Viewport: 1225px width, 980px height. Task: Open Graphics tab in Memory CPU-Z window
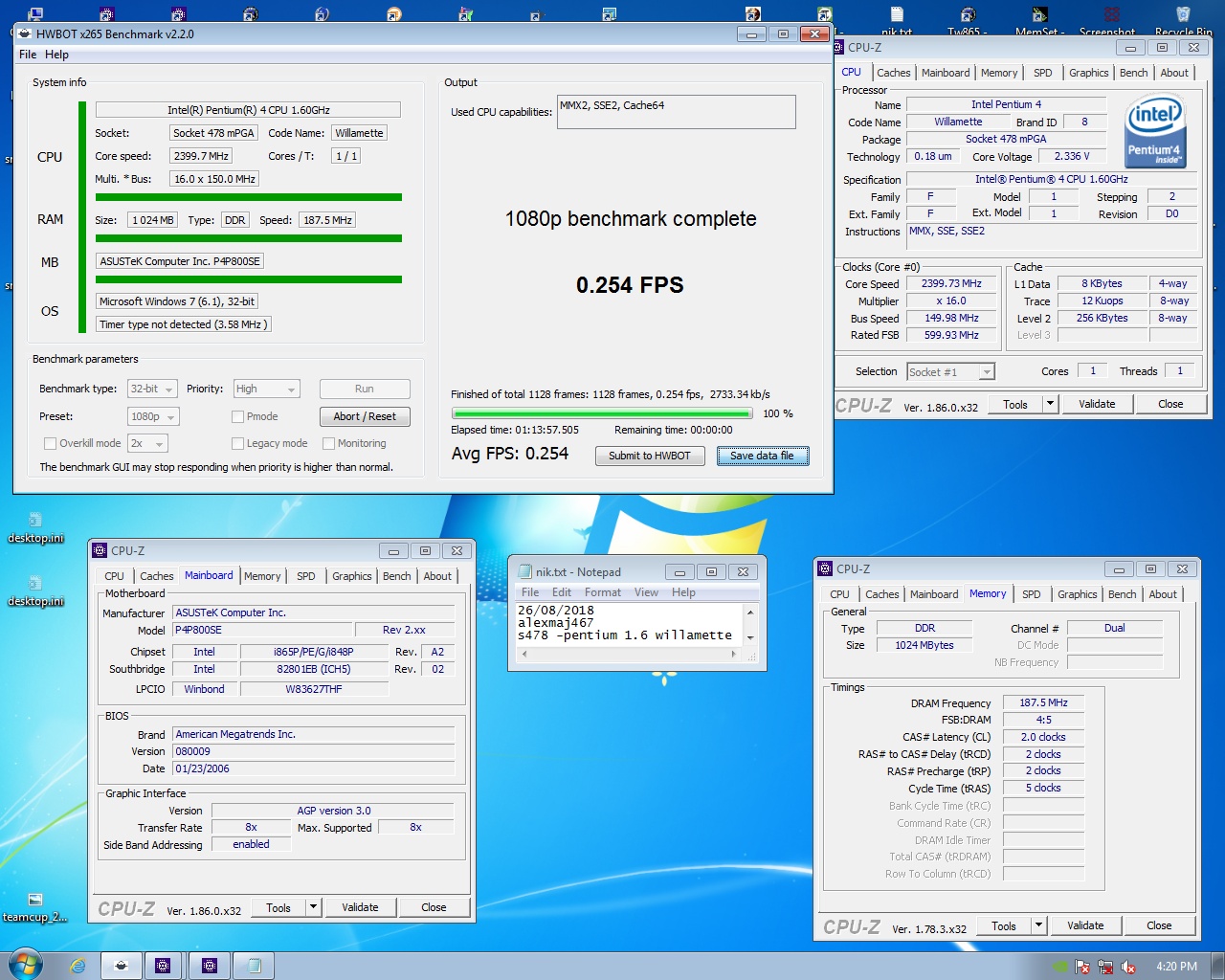(1077, 594)
